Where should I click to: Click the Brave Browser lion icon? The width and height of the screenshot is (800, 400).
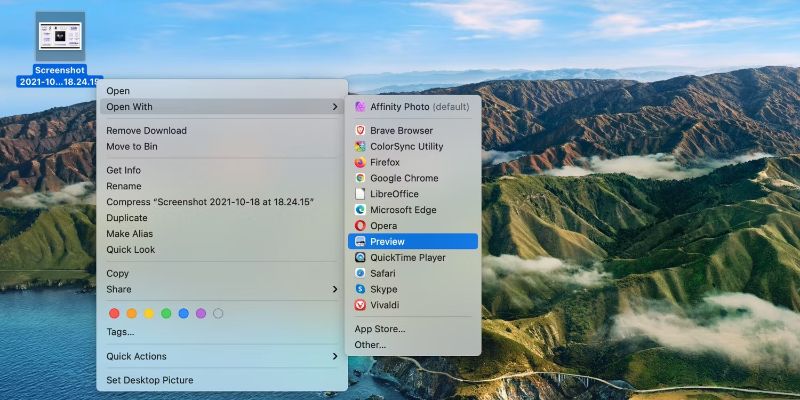[360, 131]
